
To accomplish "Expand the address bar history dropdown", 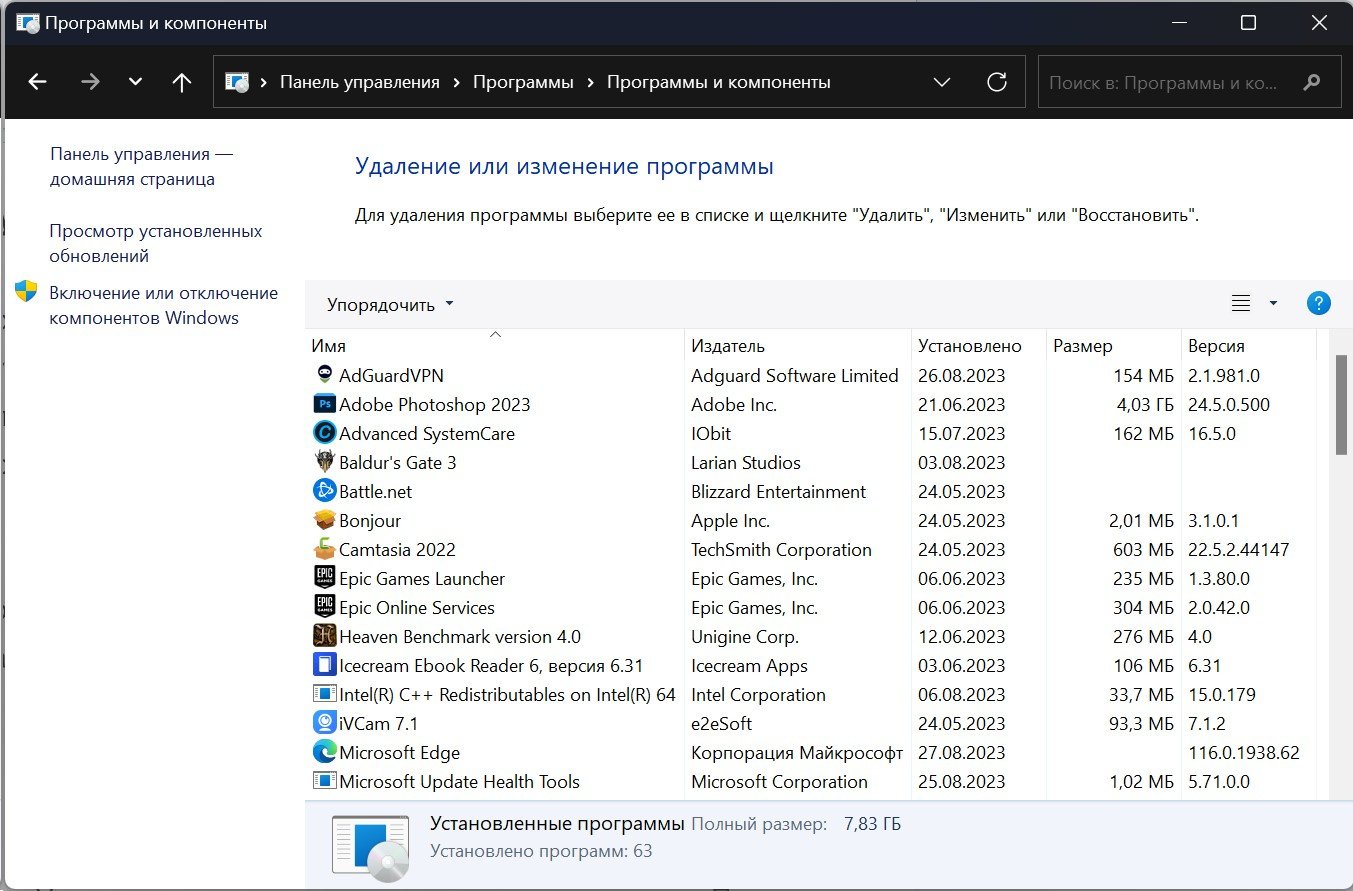I will 942,82.
